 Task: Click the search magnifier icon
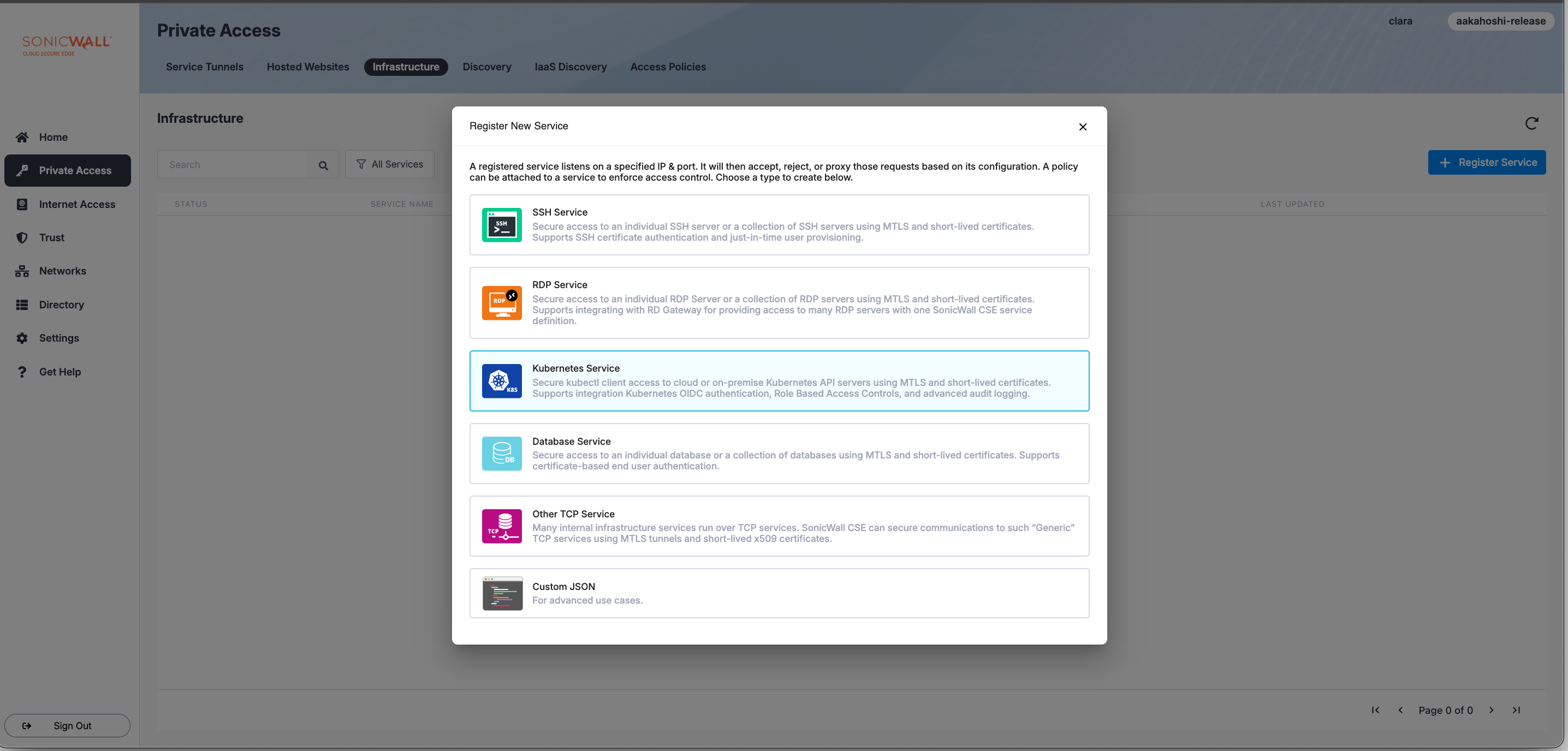click(323, 165)
